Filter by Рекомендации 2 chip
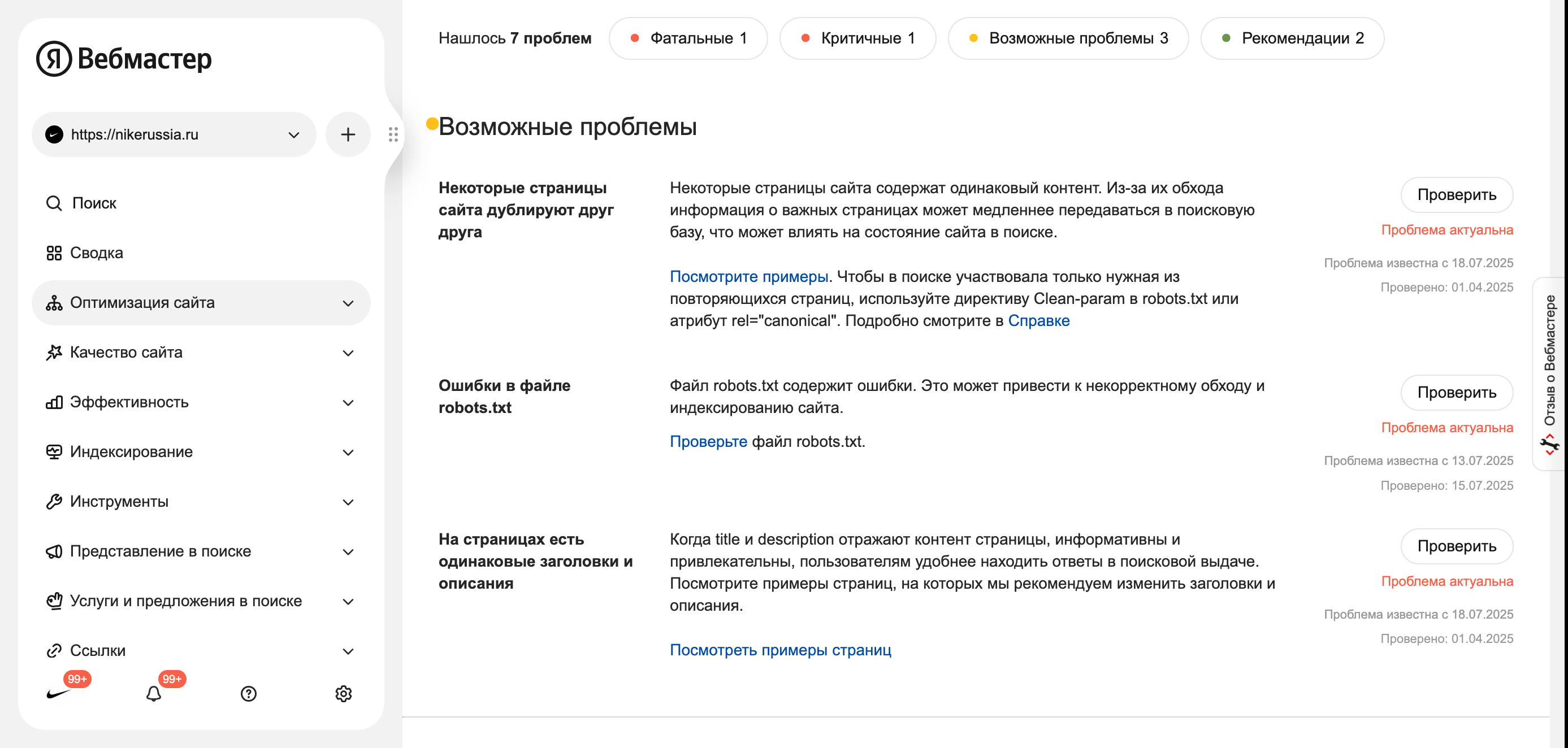The height and width of the screenshot is (748, 1568). 1292,38
